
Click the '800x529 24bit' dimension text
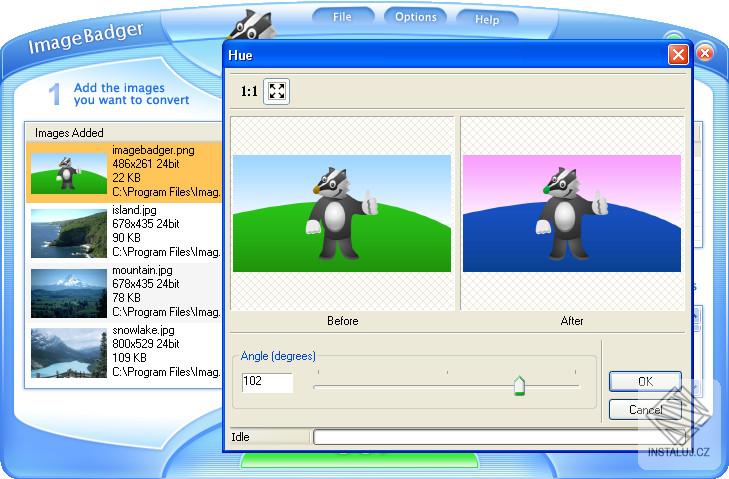(146, 344)
